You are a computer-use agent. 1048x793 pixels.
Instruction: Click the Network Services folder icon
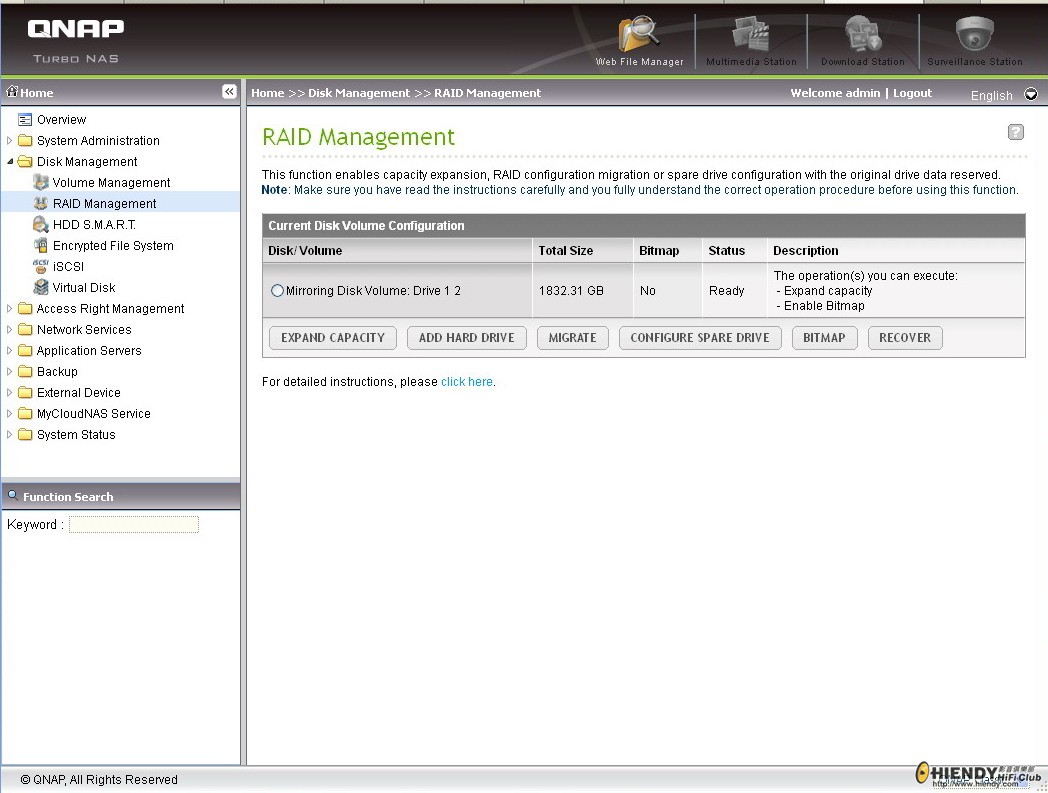25,329
